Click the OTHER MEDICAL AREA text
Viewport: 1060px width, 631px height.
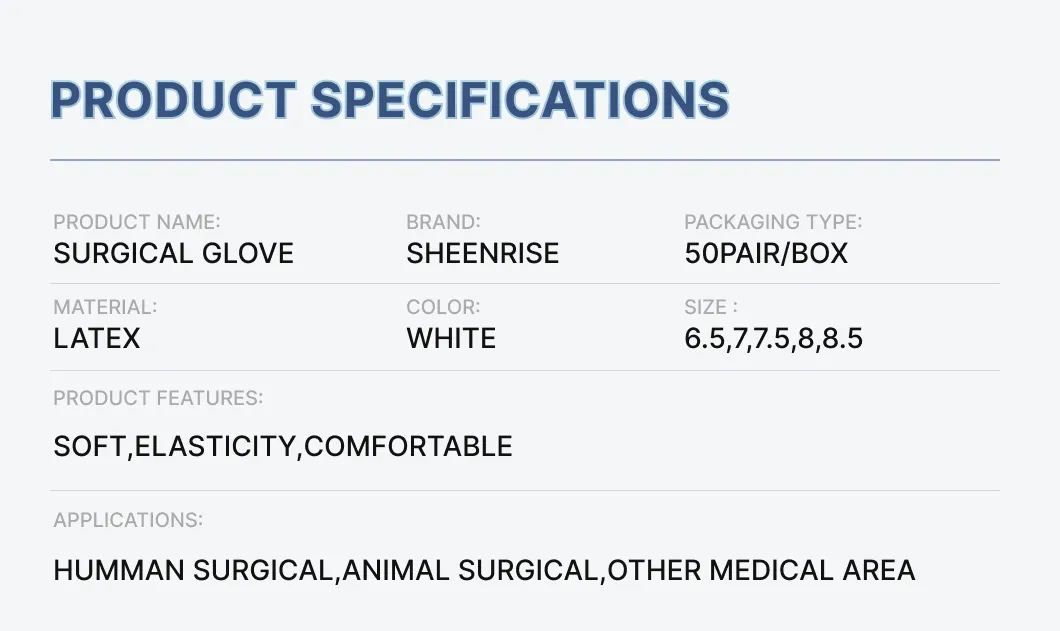(x=762, y=571)
